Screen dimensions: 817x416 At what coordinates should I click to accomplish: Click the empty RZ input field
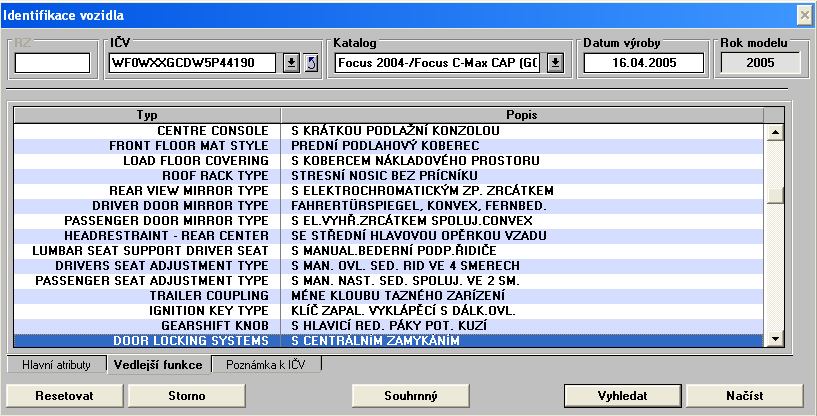(53, 64)
